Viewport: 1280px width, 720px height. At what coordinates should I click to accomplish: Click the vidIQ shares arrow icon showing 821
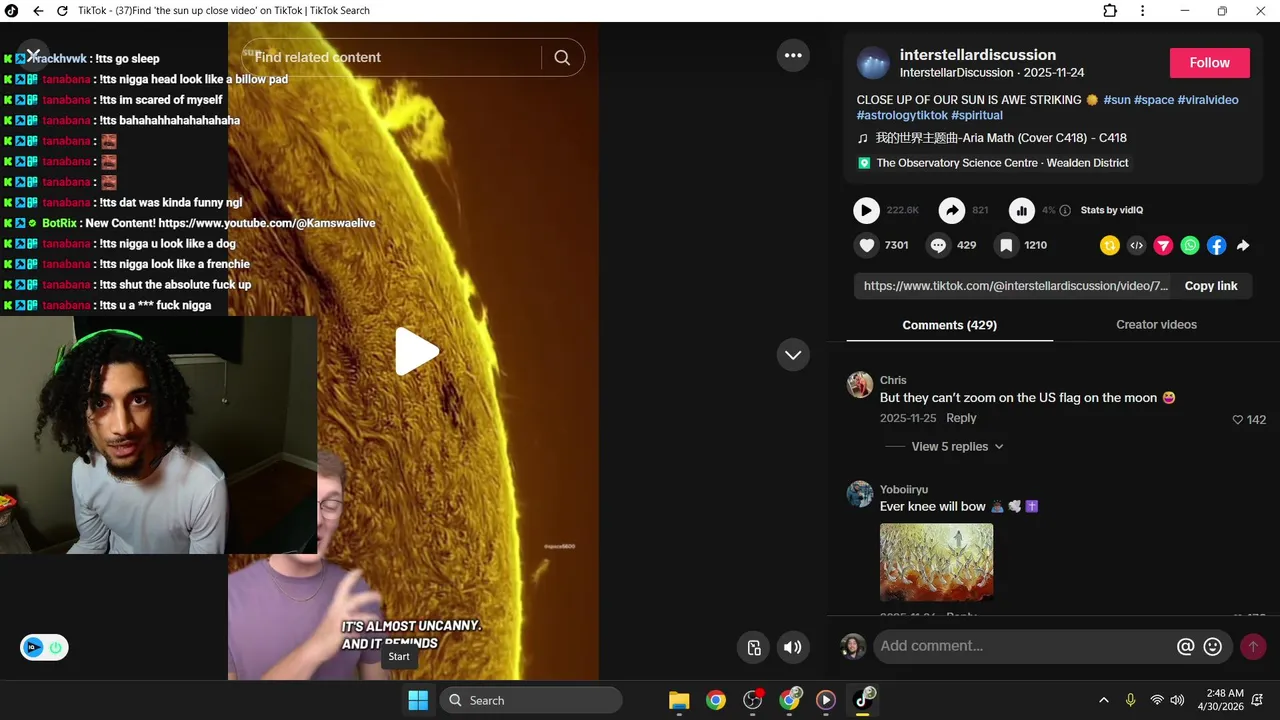952,210
